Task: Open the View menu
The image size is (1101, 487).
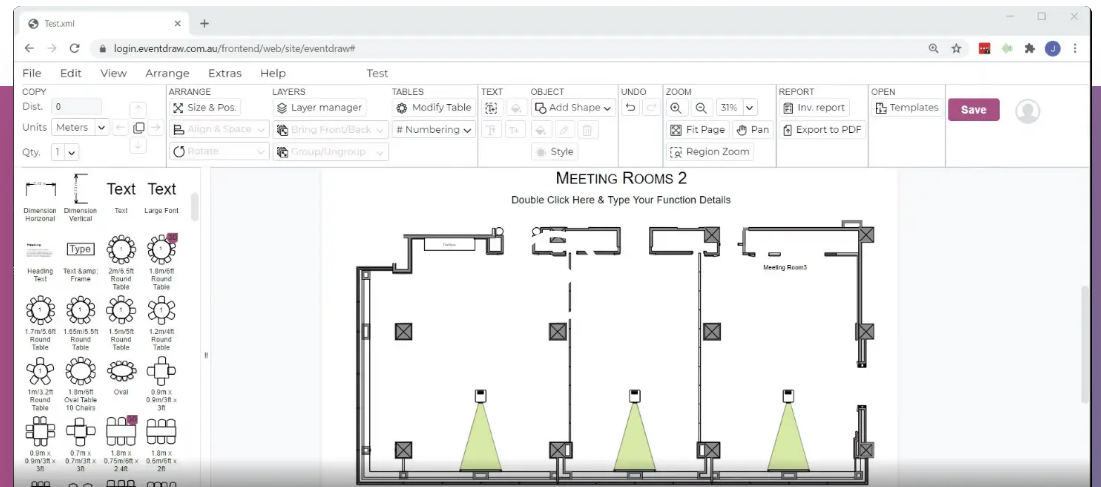Action: [x=113, y=73]
